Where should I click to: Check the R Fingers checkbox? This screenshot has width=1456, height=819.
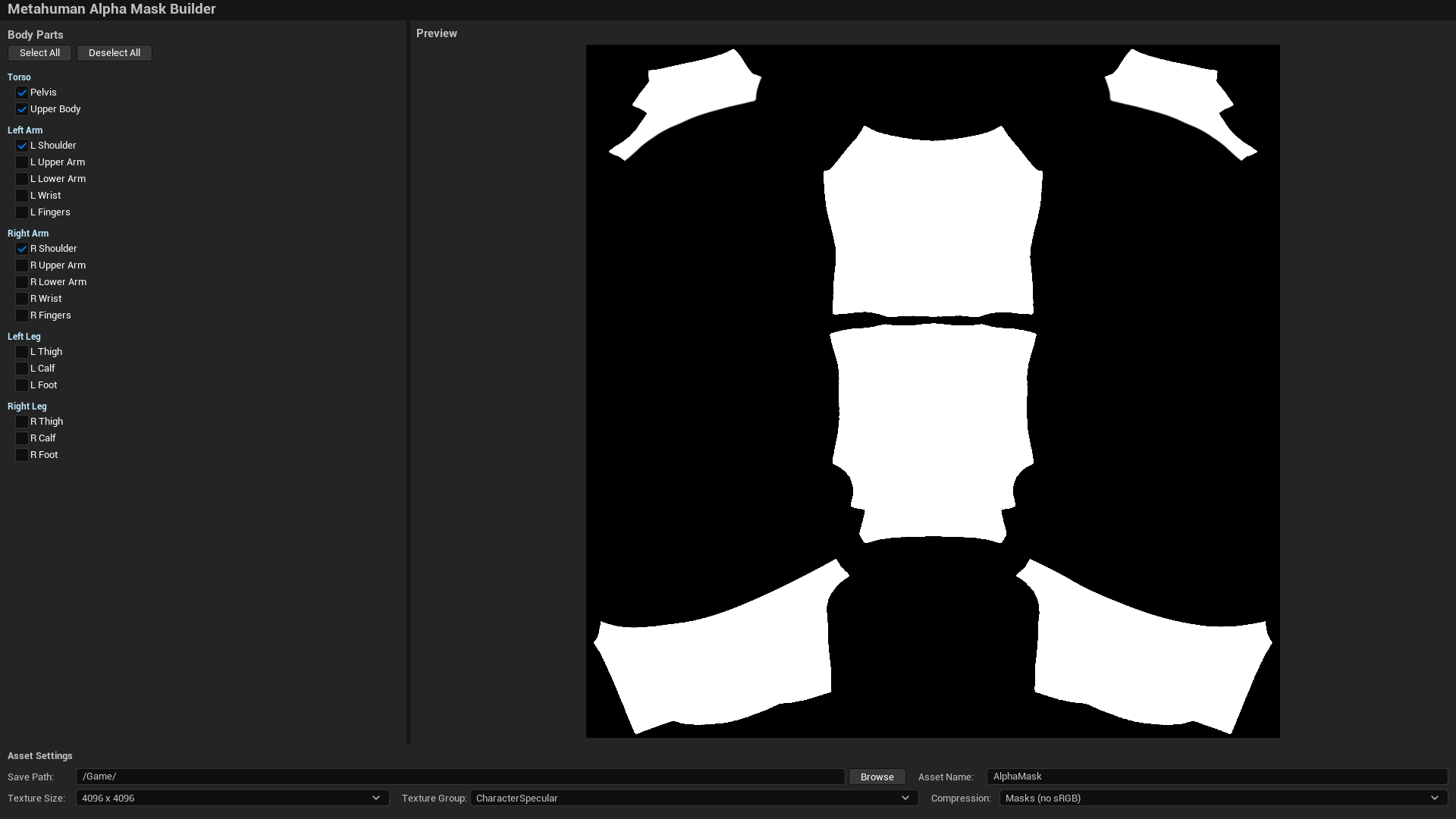[x=22, y=315]
